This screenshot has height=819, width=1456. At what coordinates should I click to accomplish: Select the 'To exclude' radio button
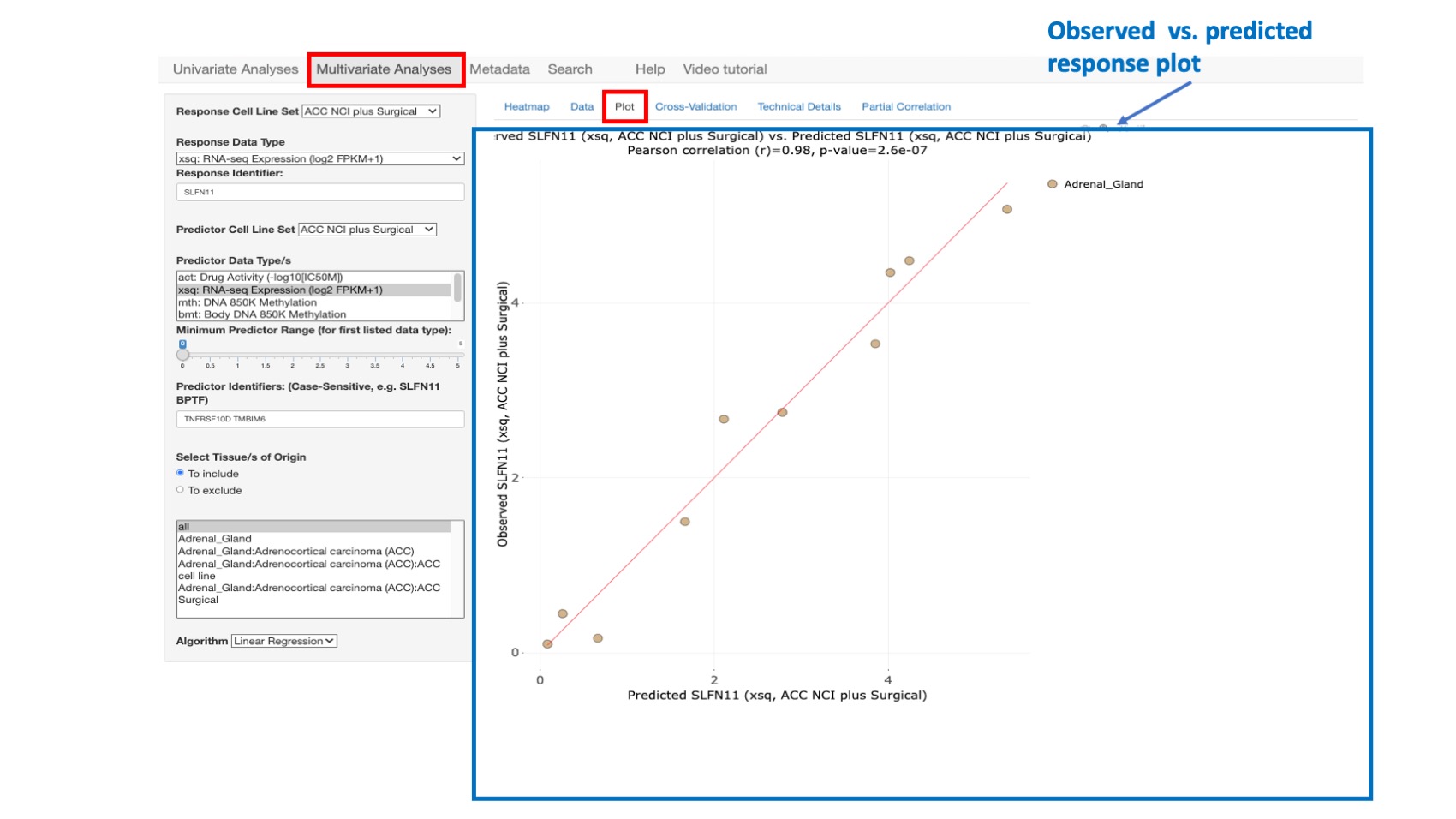tap(181, 490)
